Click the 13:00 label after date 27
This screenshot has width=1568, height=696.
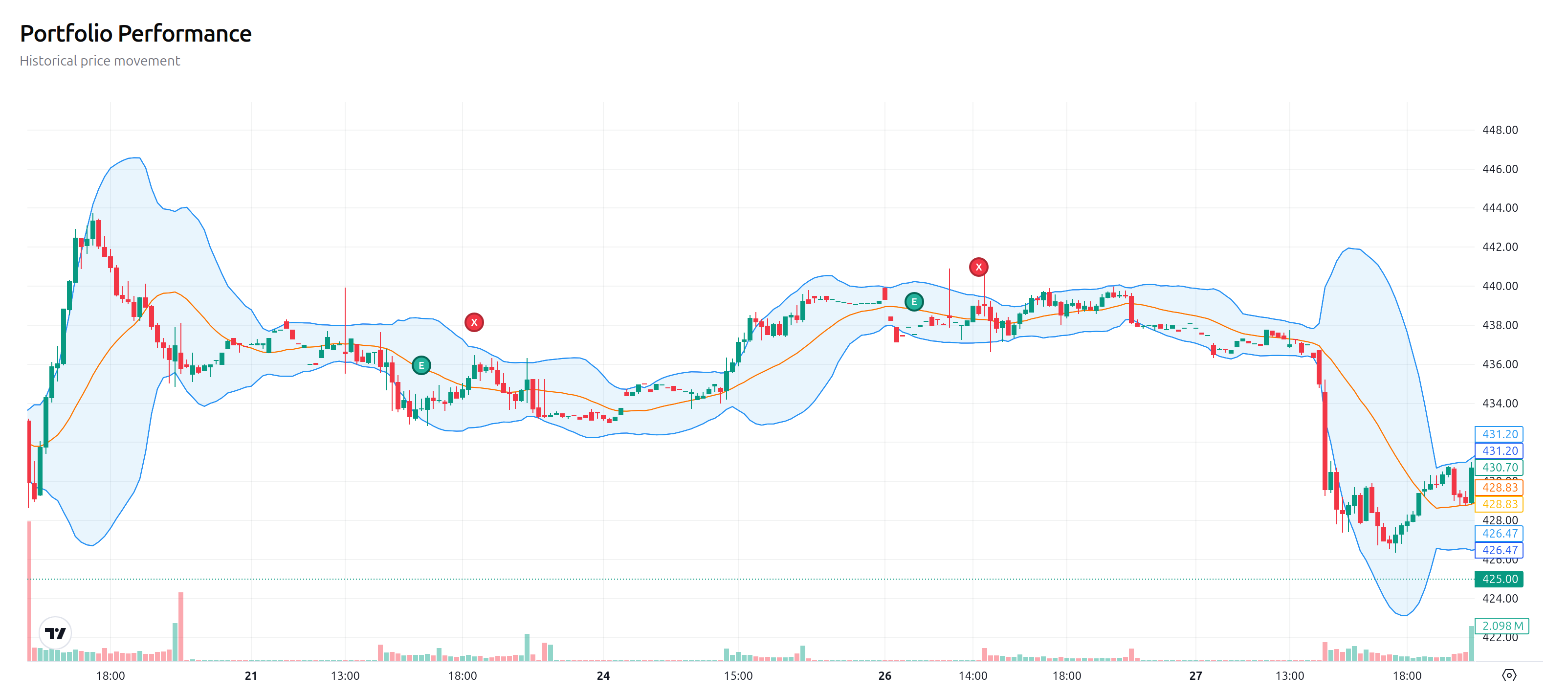pos(1290,675)
